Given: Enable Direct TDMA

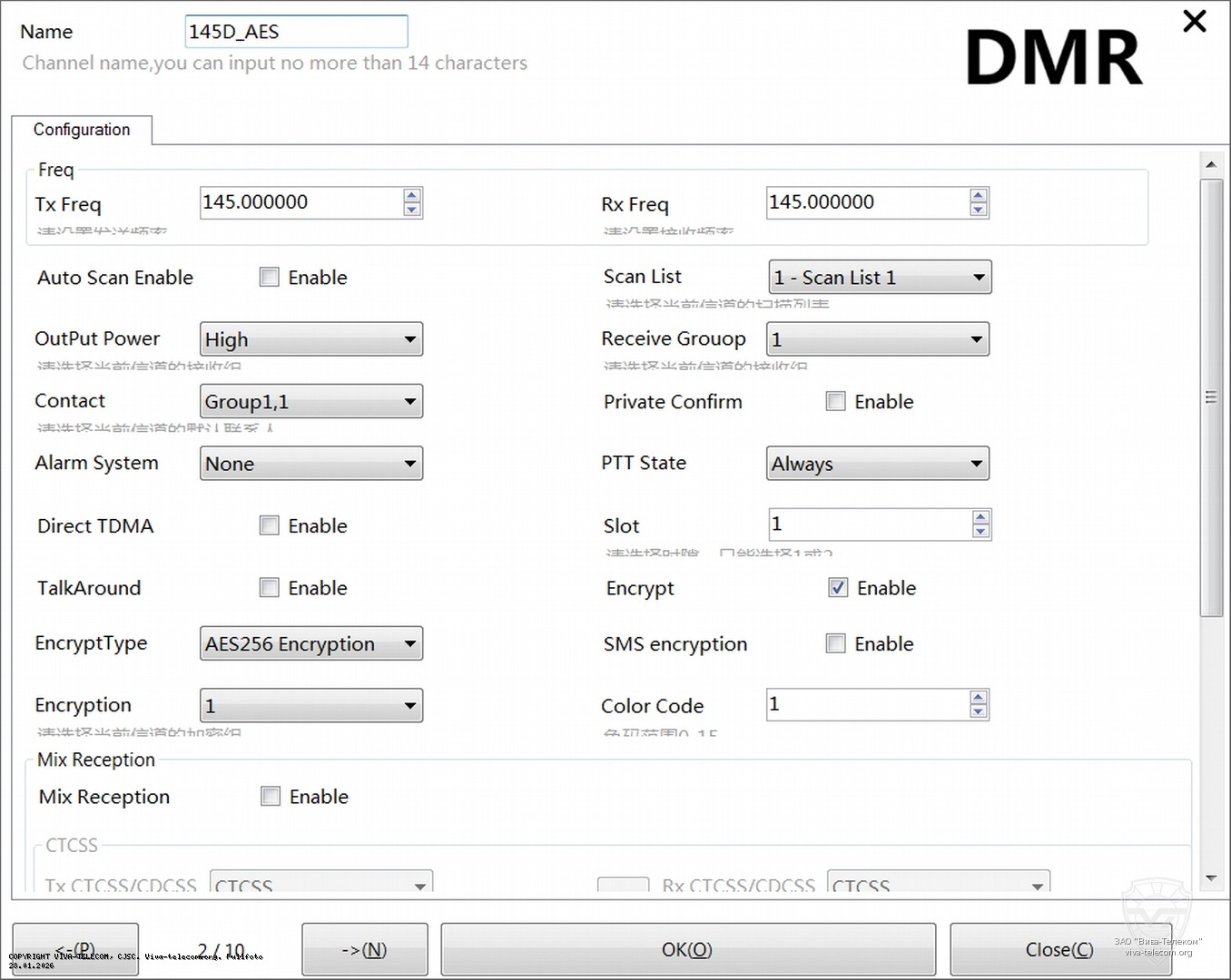Looking at the screenshot, I should (x=269, y=525).
